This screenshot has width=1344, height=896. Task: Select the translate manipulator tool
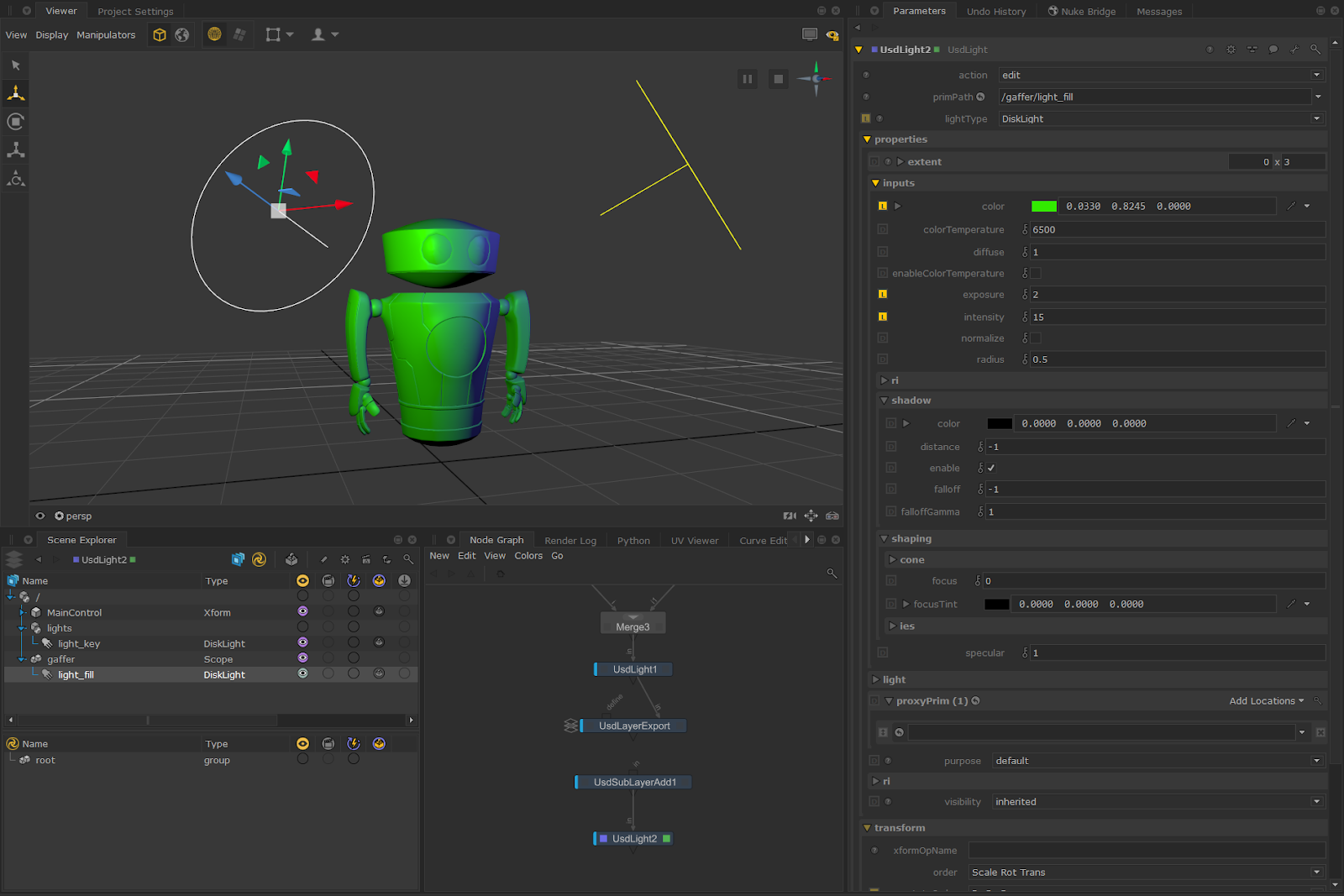[x=16, y=93]
